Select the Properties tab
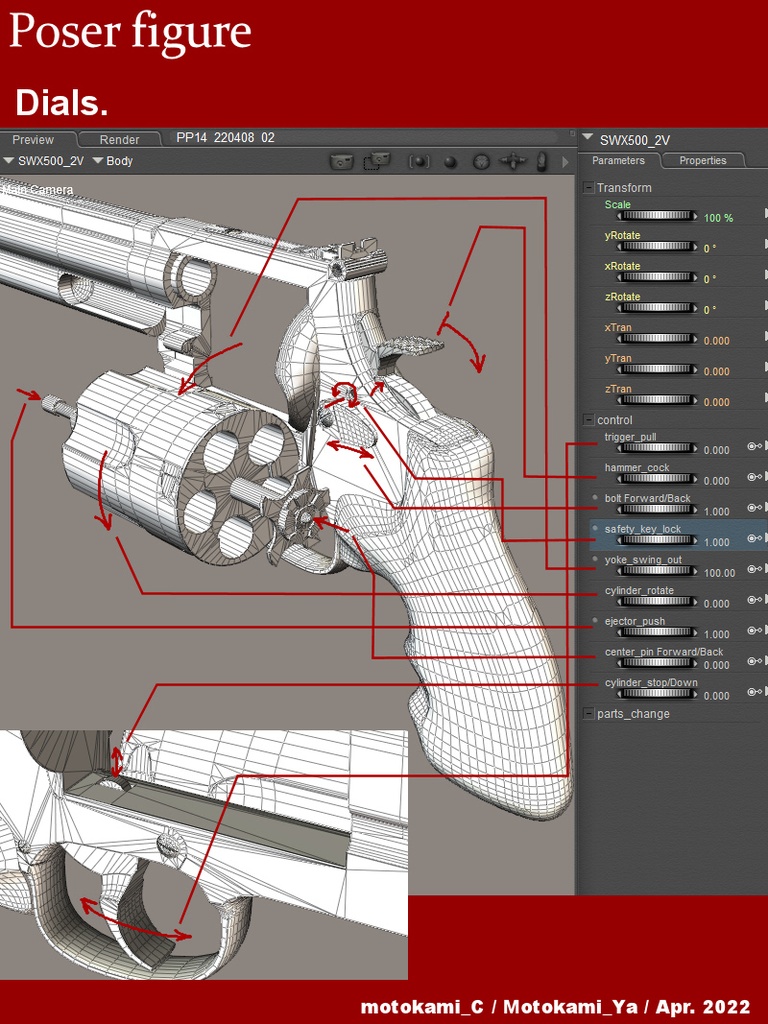This screenshot has width=768, height=1024. click(703, 161)
